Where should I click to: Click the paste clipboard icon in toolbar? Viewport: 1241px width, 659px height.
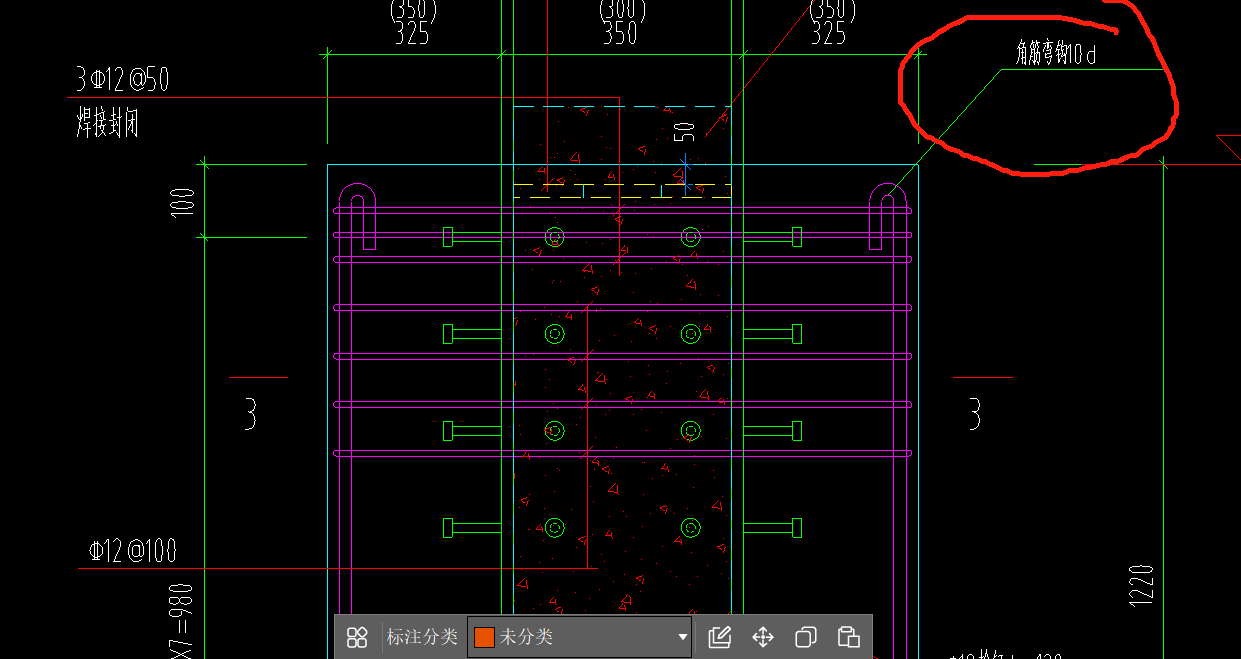[849, 637]
